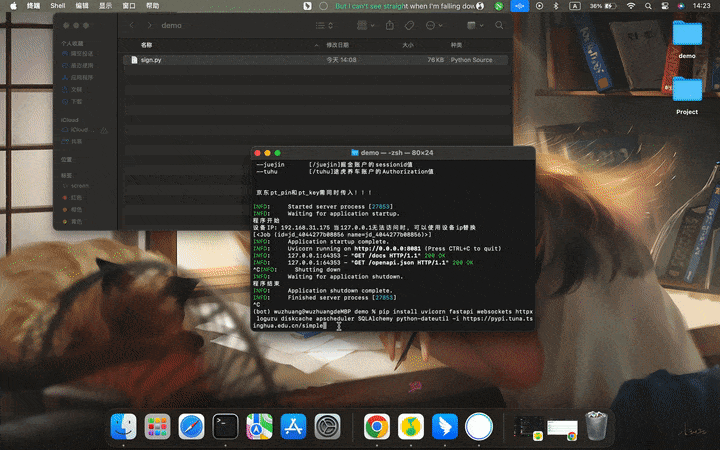Open the 窗口 menu

click(129, 6)
